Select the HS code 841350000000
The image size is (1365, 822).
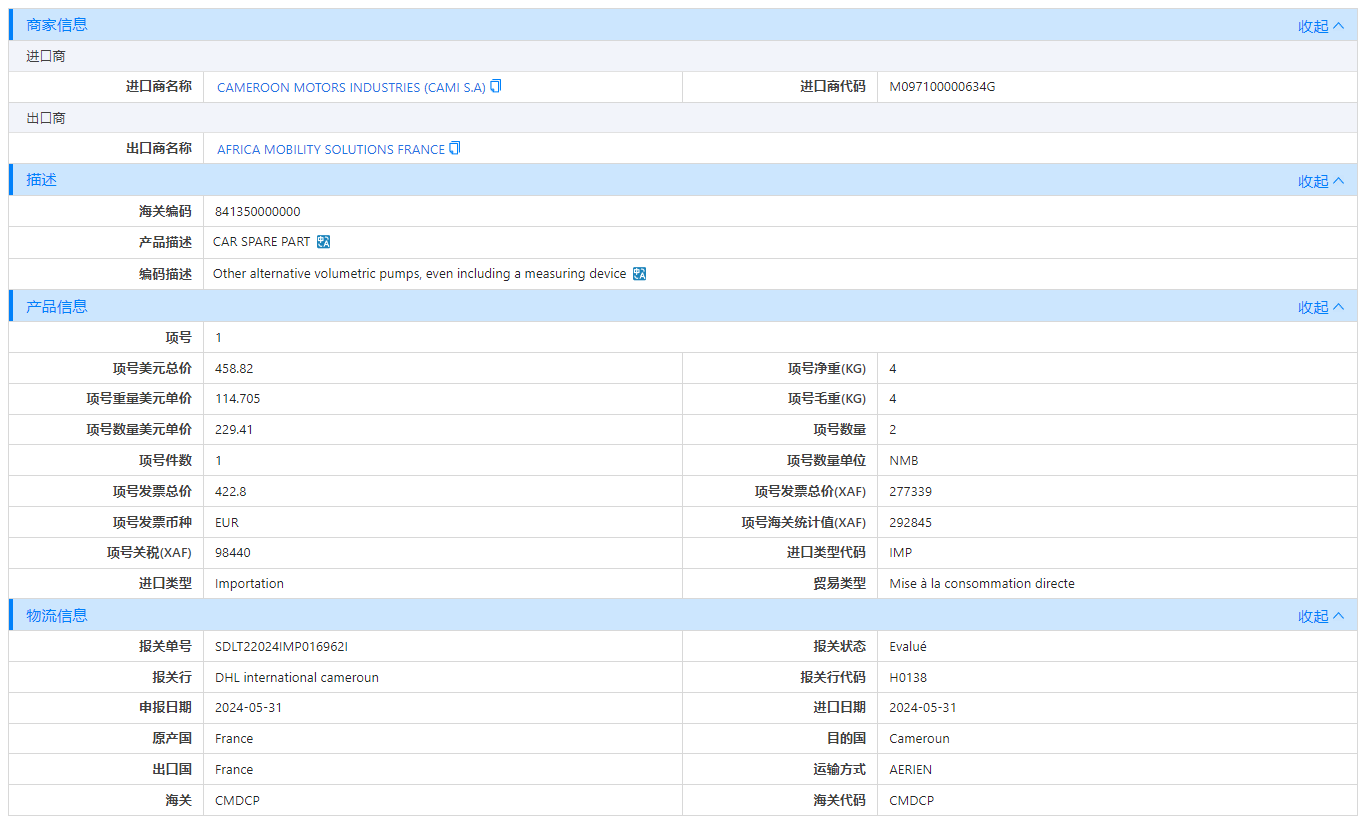coord(258,211)
